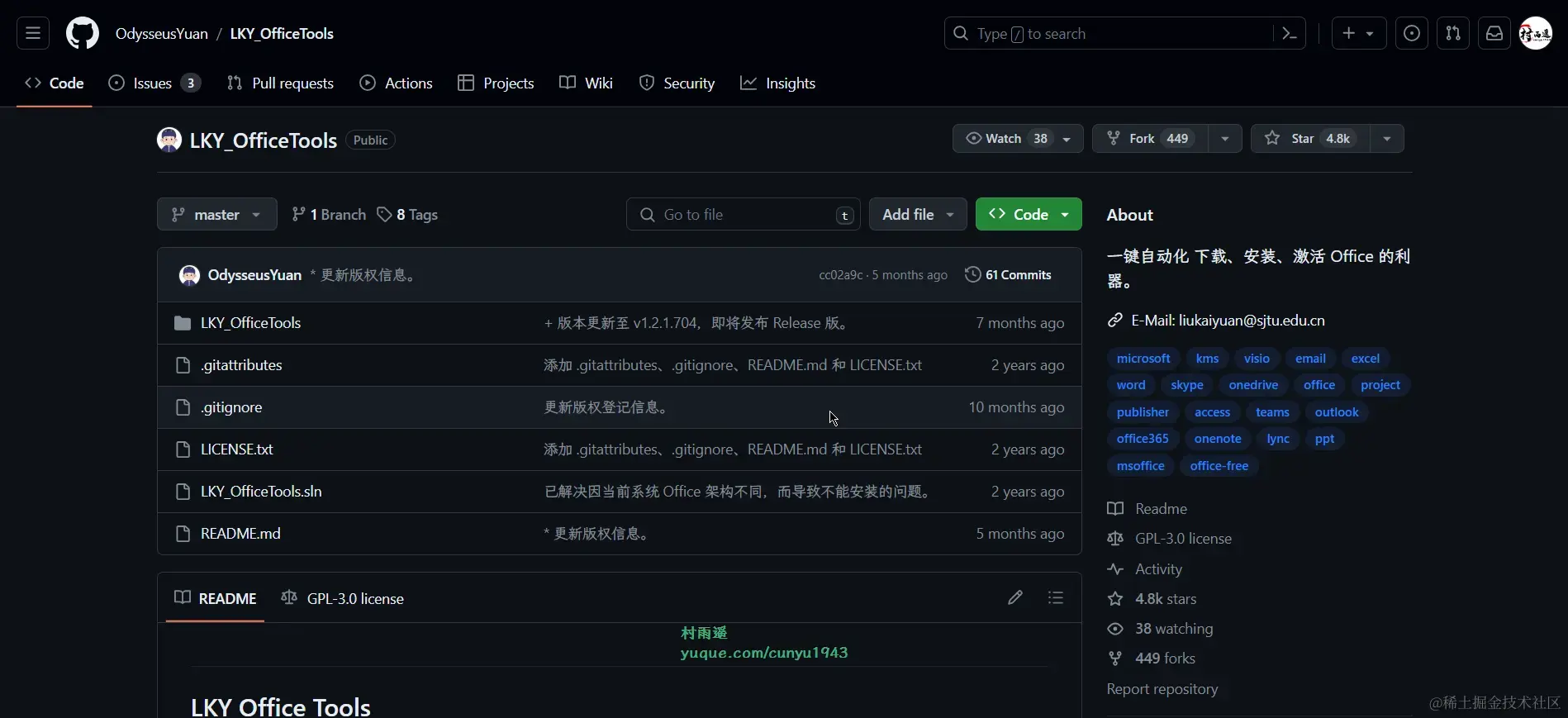Select the outlook topic tag
The image size is (1568, 718).
click(1337, 412)
